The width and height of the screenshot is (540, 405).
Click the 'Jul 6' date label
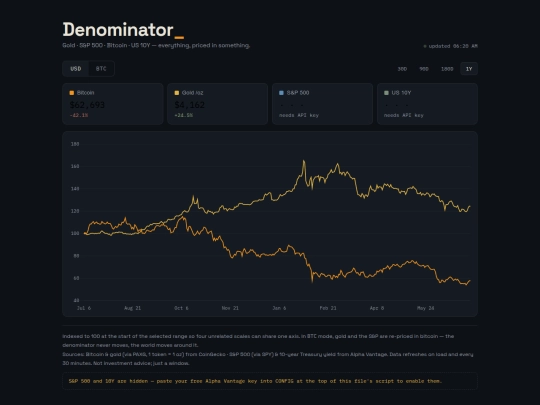point(84,308)
